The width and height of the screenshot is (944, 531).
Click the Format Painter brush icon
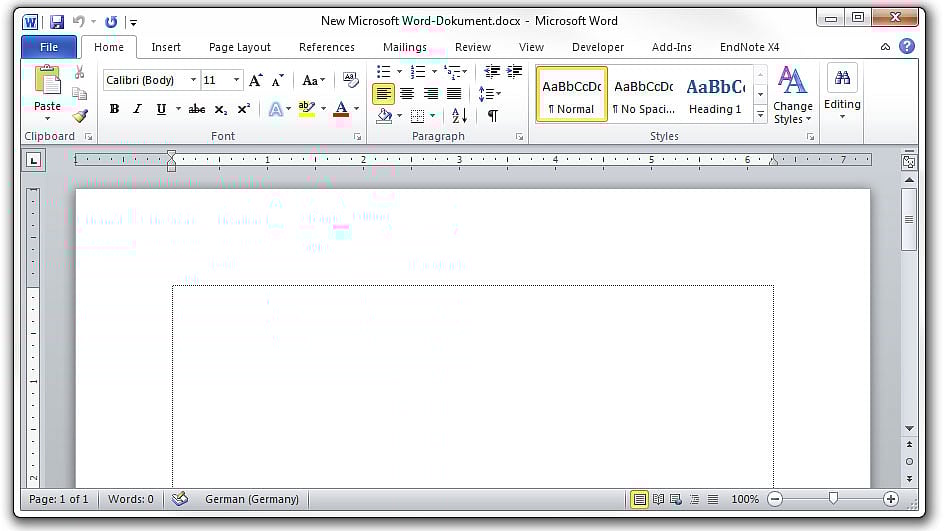(x=80, y=116)
